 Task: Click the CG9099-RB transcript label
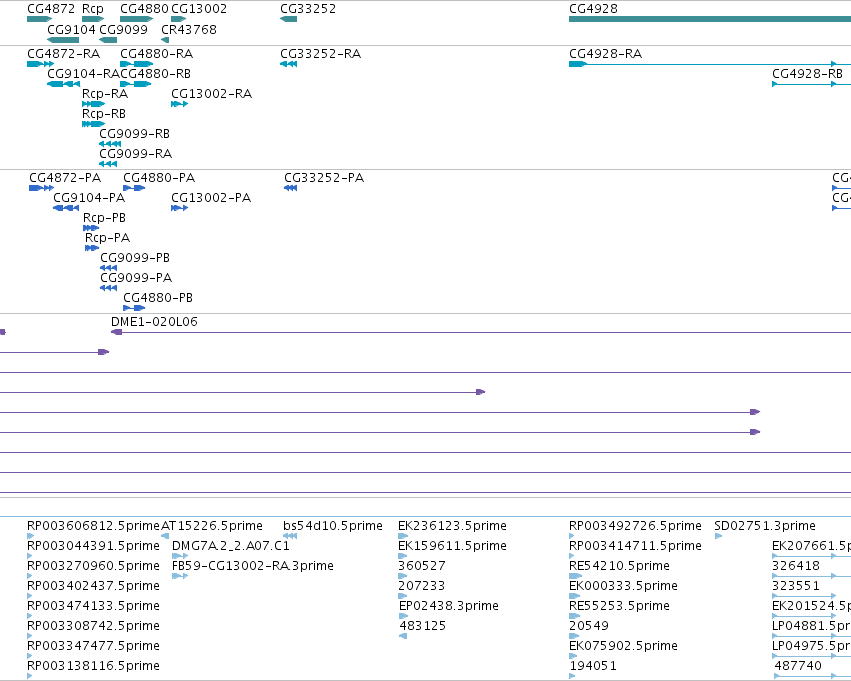pos(135,133)
